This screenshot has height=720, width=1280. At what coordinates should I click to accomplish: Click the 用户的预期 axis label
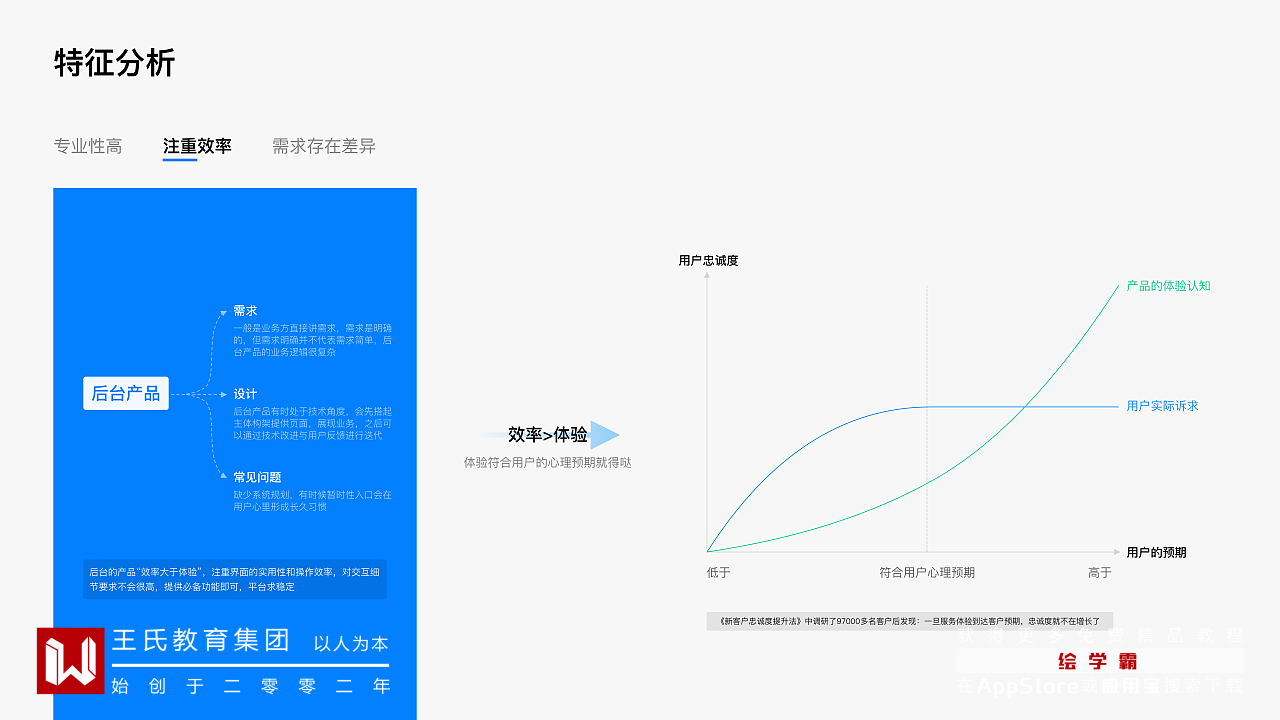(1156, 552)
